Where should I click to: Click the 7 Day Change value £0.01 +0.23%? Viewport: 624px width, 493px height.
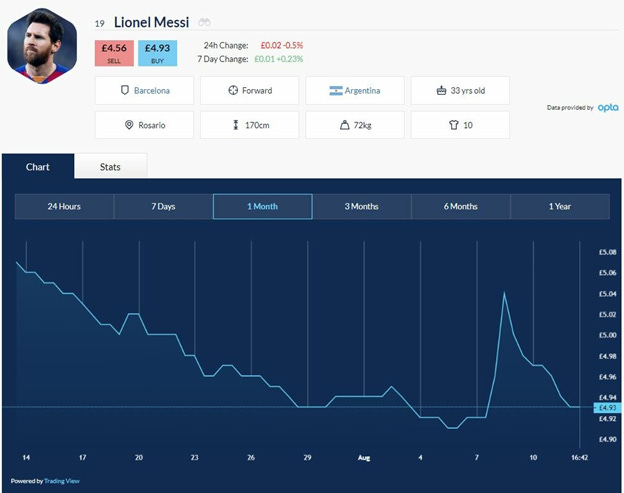pos(279,59)
